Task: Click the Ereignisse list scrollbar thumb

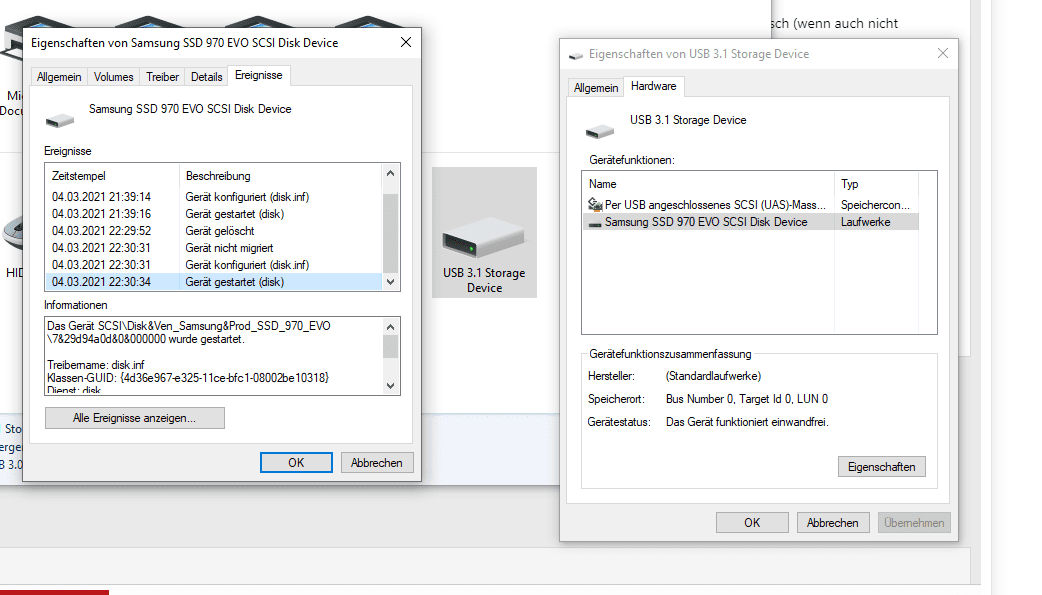Action: 391,233
